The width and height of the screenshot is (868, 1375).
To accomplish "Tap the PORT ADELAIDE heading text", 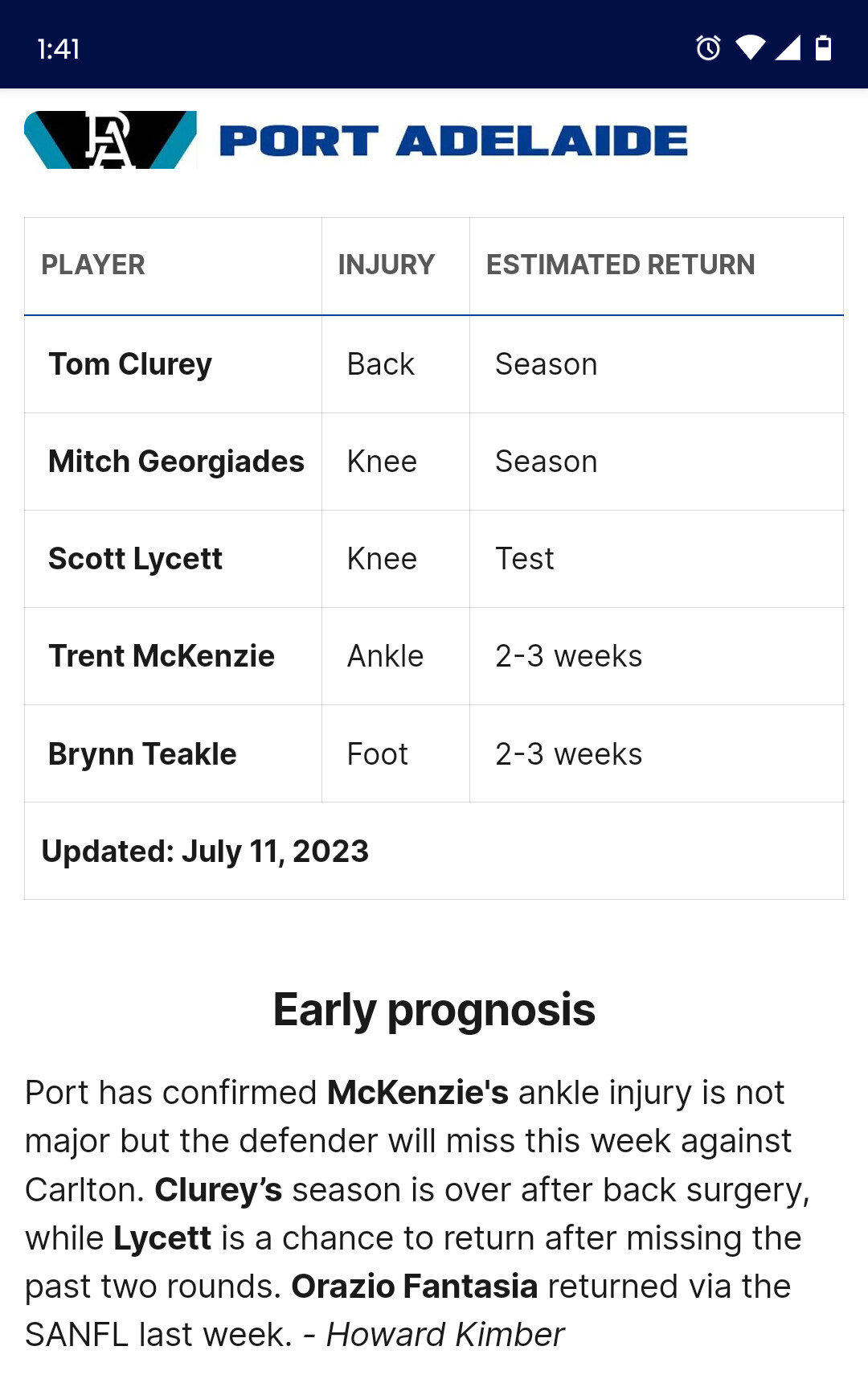I will [453, 141].
